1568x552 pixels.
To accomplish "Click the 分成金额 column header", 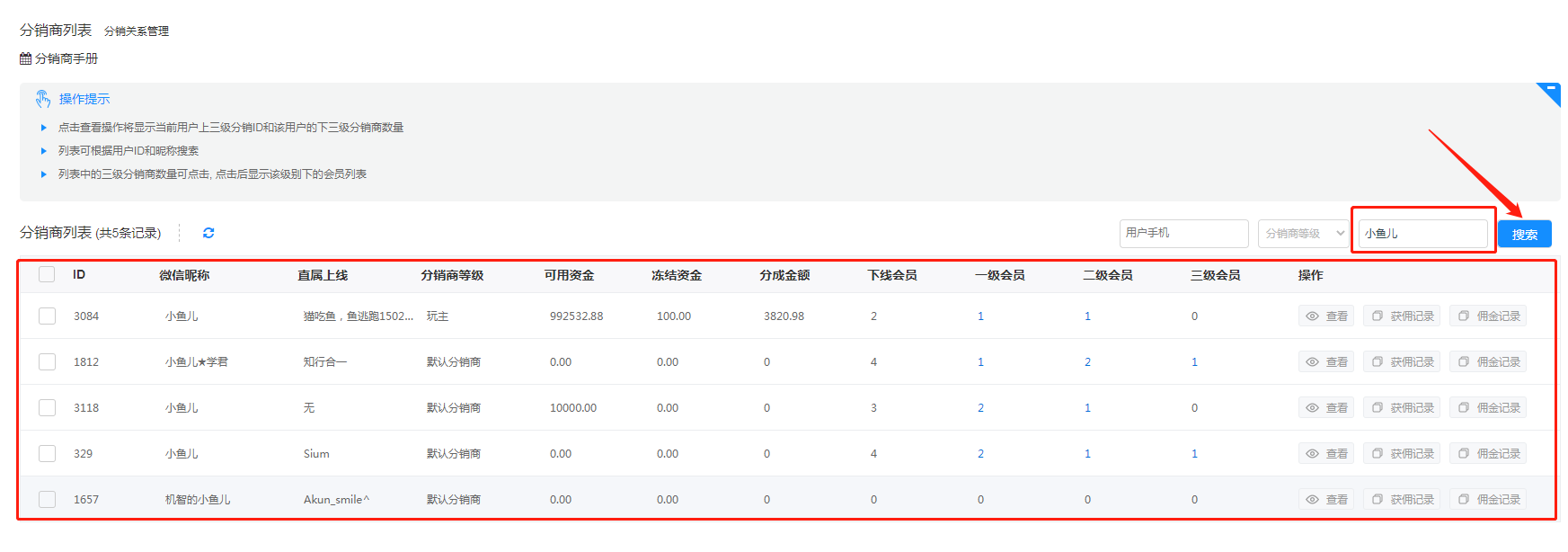I will coord(784,275).
